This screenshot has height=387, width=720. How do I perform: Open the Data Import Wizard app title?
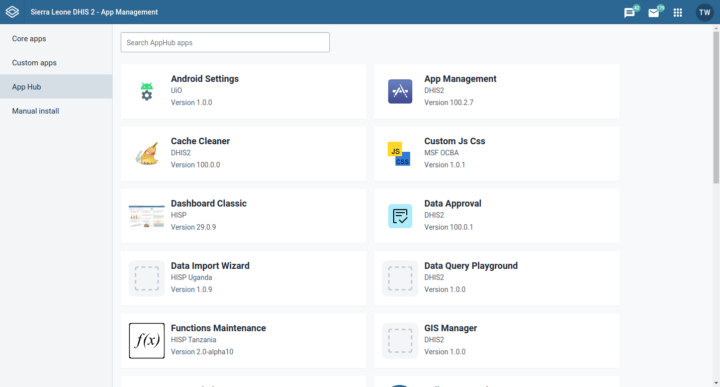(210, 266)
